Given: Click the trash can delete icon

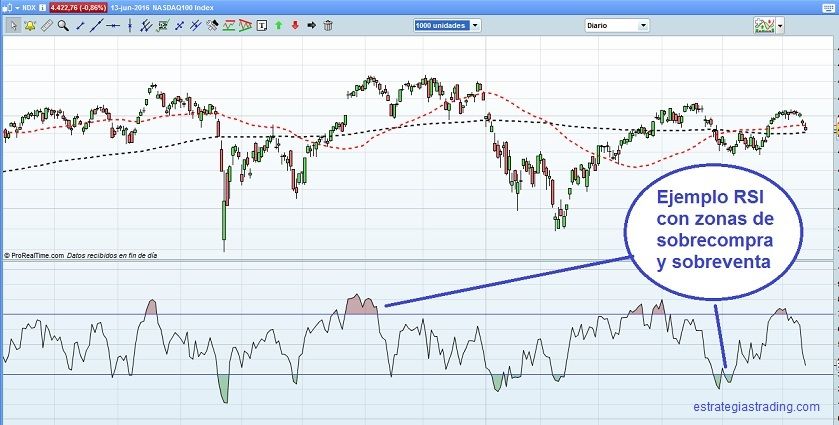Looking at the screenshot, I should (x=328, y=25).
